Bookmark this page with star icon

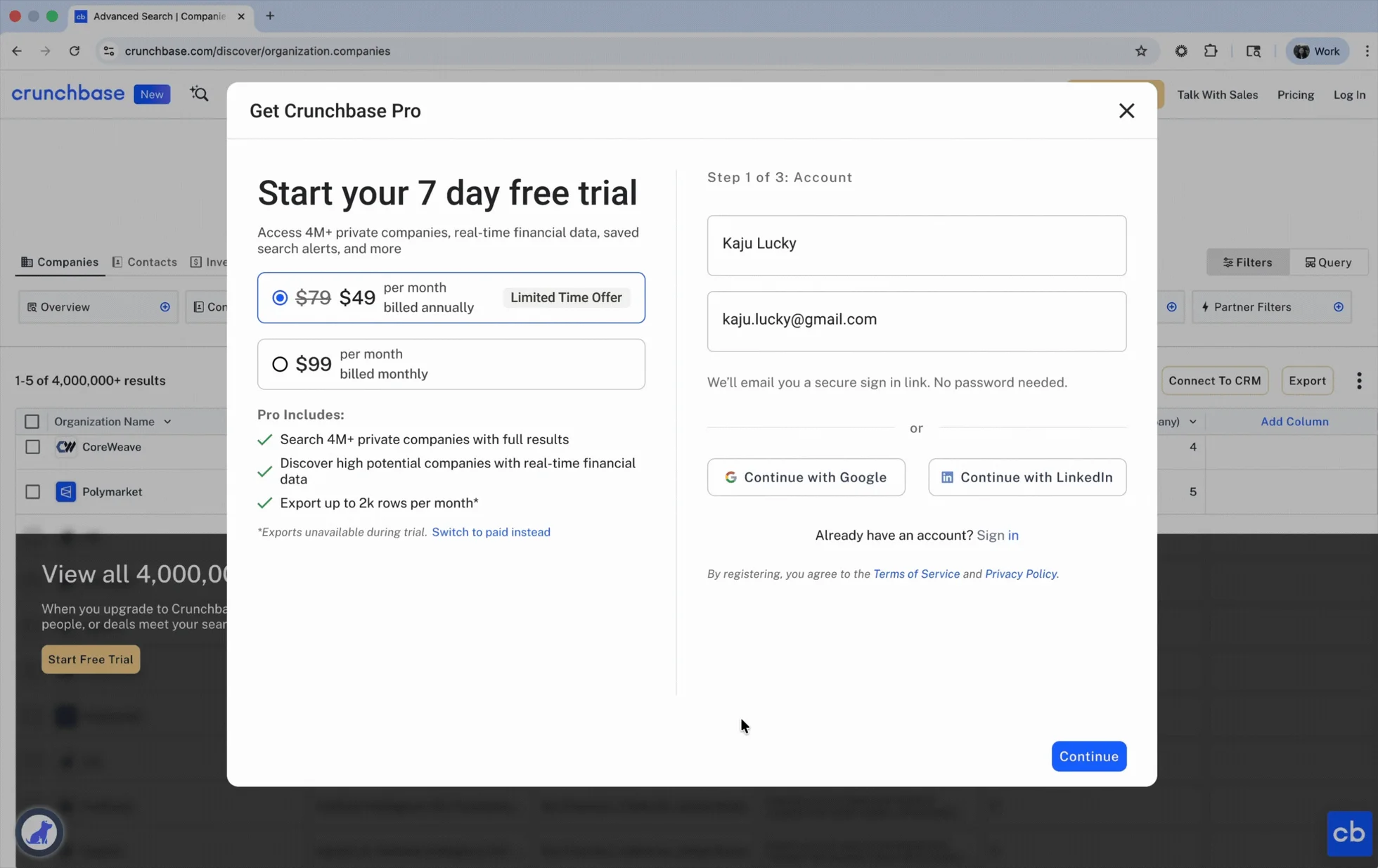1140,51
